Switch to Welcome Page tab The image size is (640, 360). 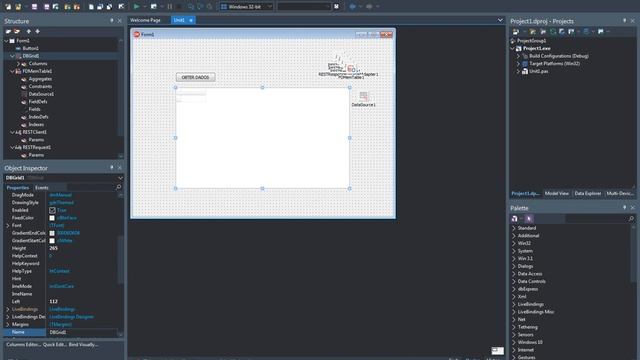pyautogui.click(x=145, y=20)
